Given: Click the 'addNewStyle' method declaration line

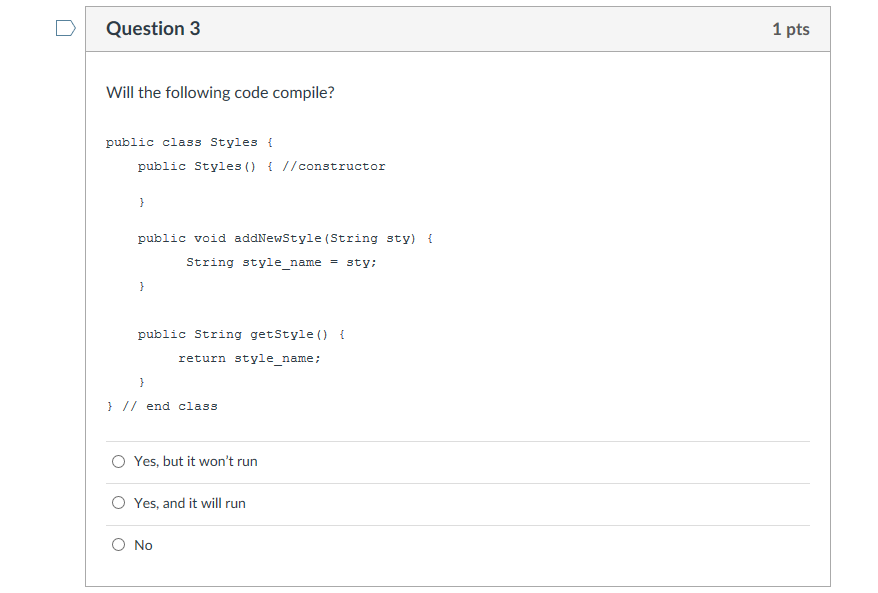Looking at the screenshot, I should coord(284,238).
